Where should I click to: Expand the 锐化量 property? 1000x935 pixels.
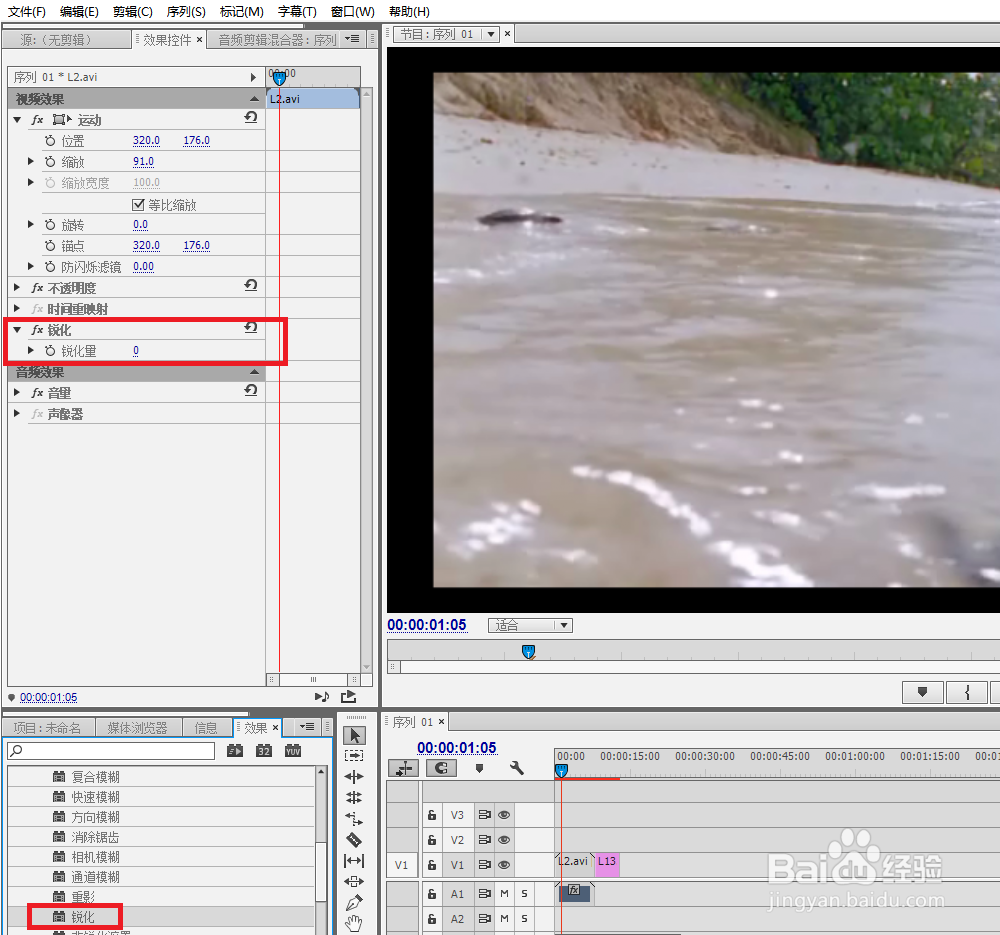coord(30,351)
